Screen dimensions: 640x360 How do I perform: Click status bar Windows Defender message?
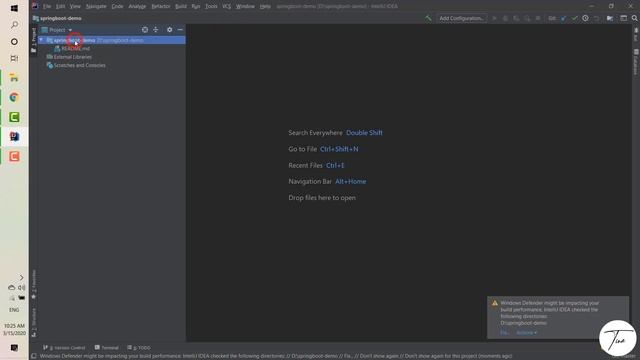coord(276,356)
